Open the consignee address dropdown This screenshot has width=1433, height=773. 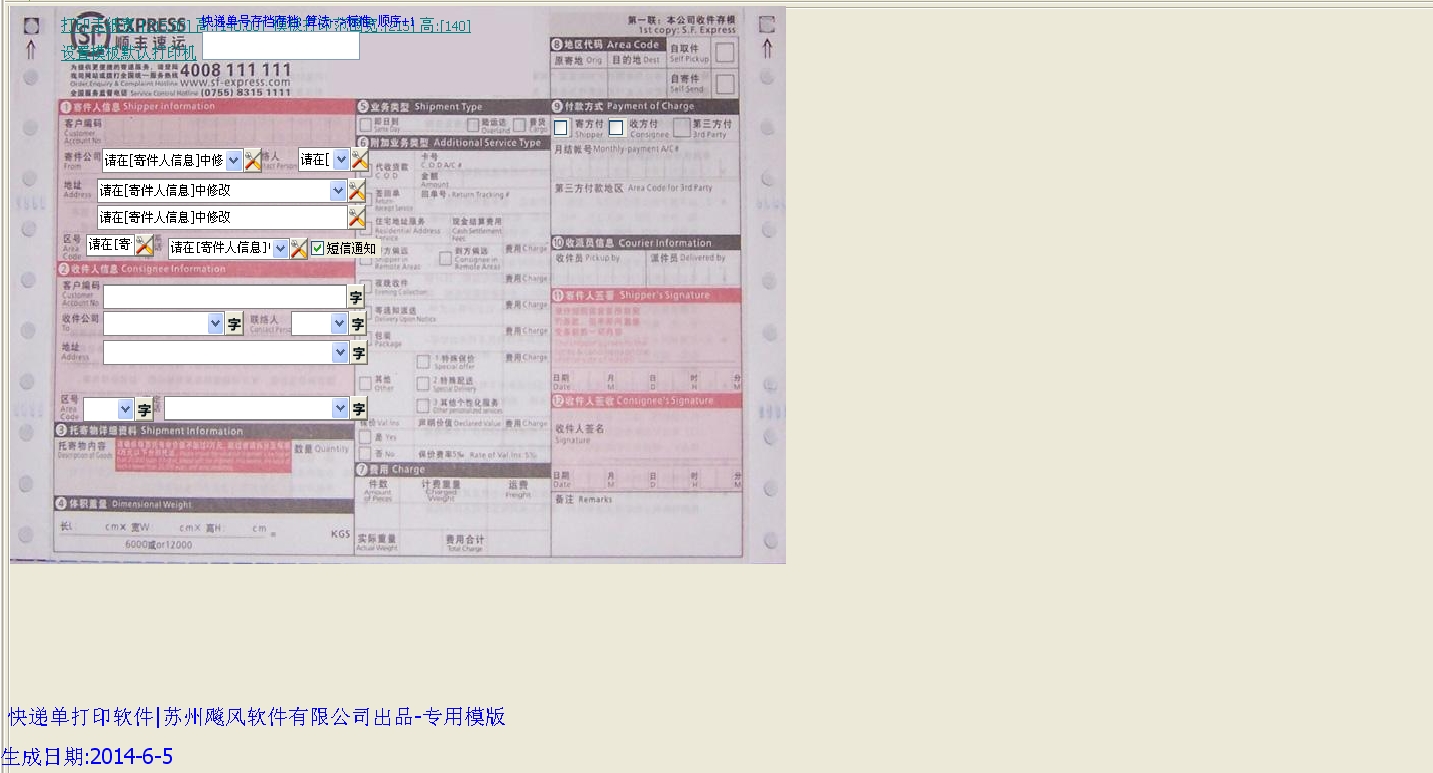(340, 353)
